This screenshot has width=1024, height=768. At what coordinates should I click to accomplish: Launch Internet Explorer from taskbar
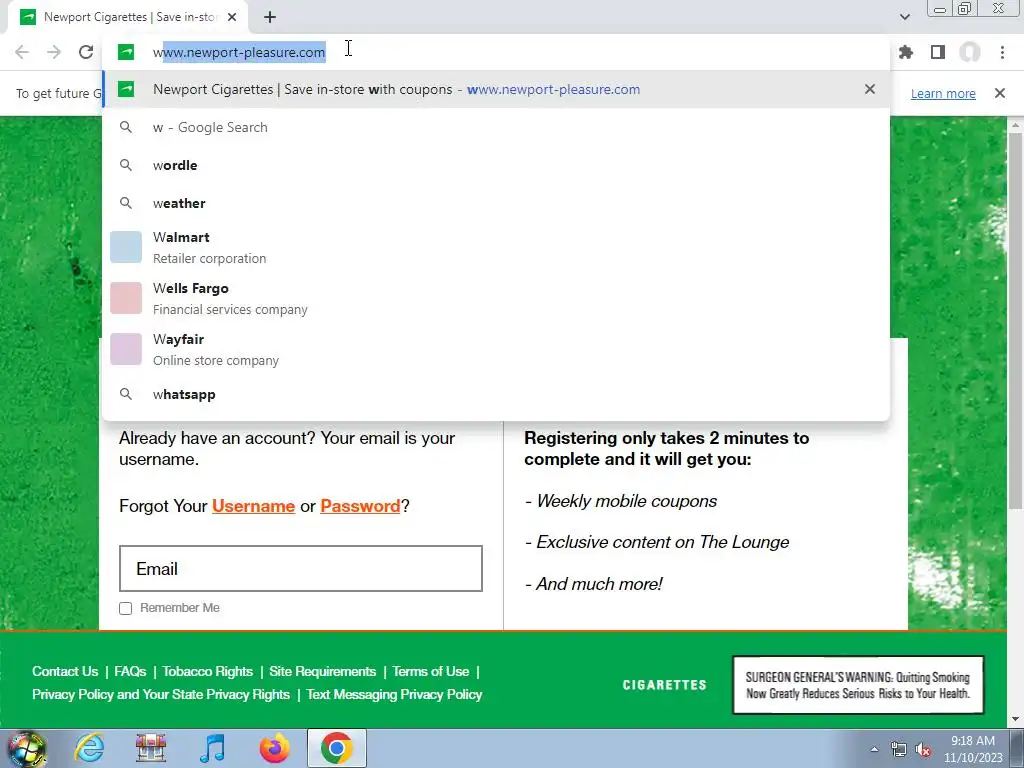coord(89,748)
